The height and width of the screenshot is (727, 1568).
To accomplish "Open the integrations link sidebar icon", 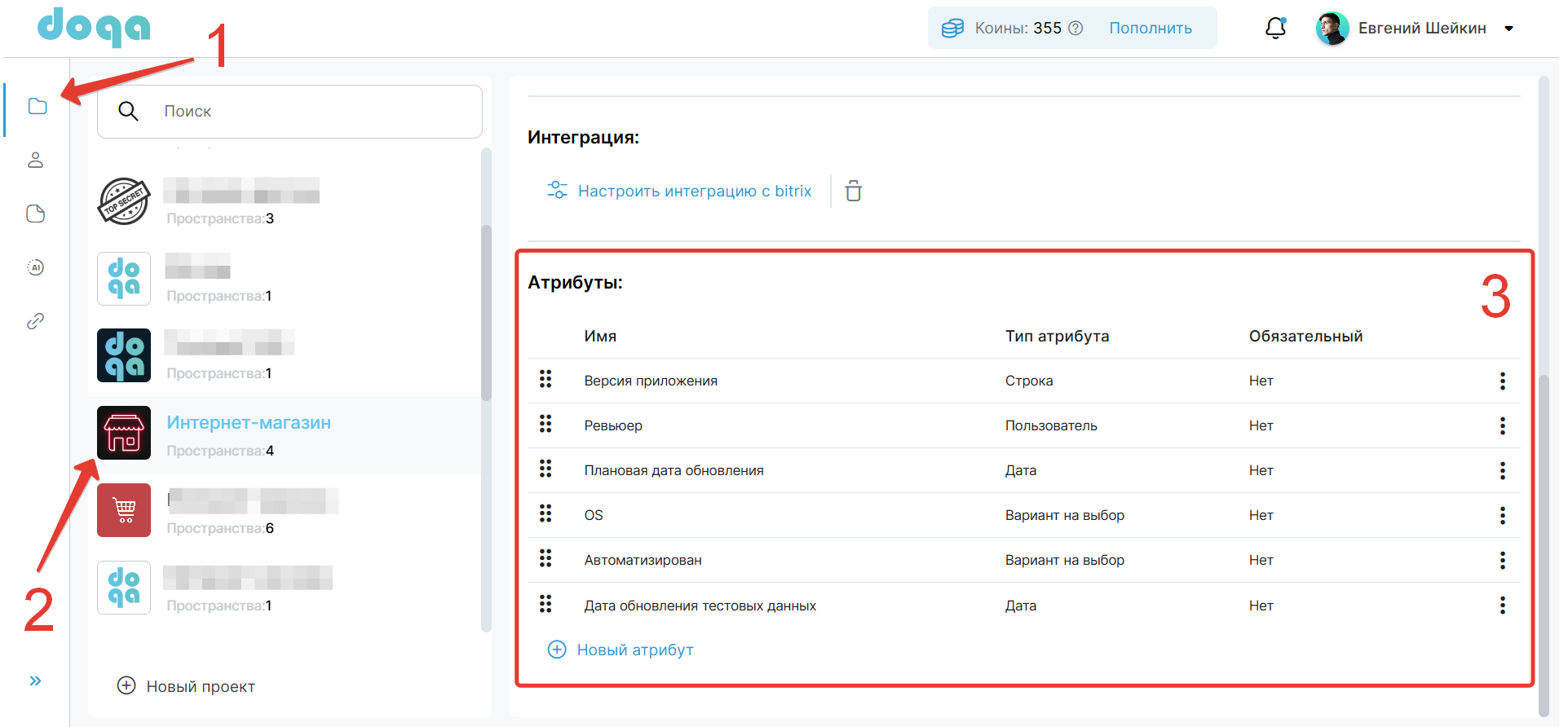I will coord(36,321).
